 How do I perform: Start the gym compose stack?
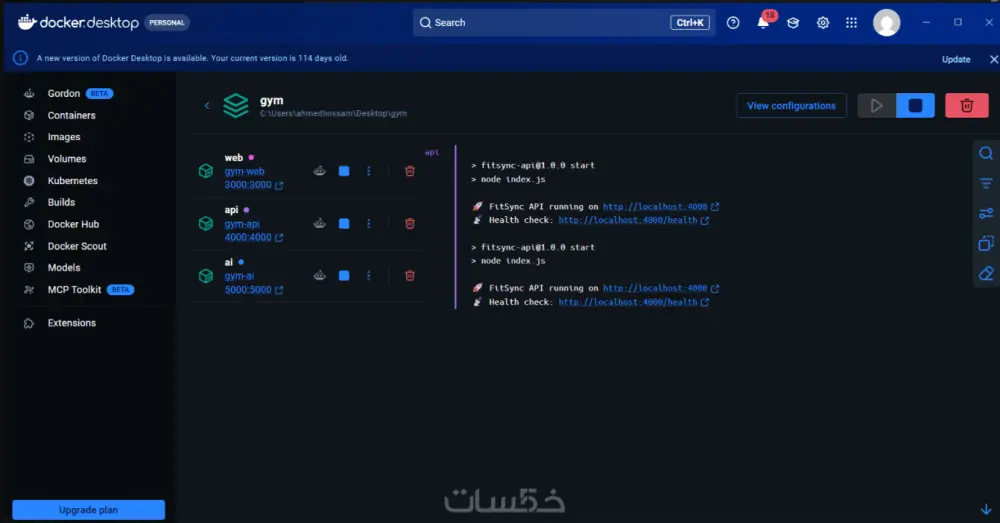pyautogui.click(x=876, y=106)
